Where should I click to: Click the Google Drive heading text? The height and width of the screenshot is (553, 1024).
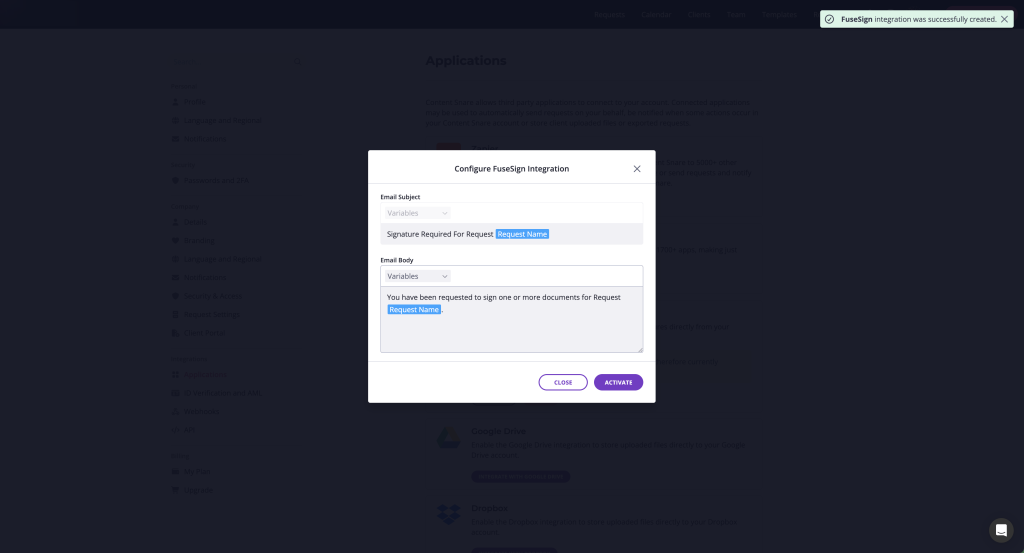498,431
